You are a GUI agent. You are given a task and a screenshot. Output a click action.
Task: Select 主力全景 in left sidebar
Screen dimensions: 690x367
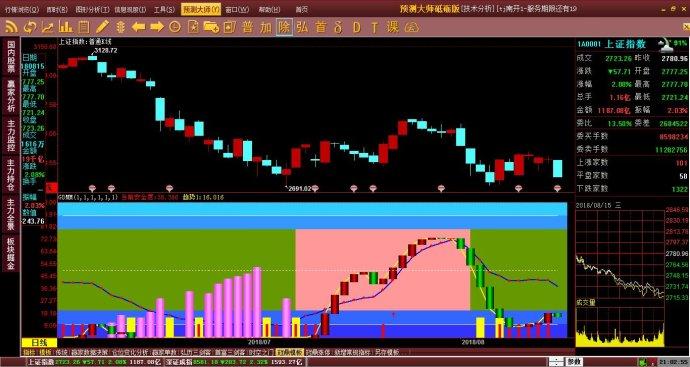[11, 213]
